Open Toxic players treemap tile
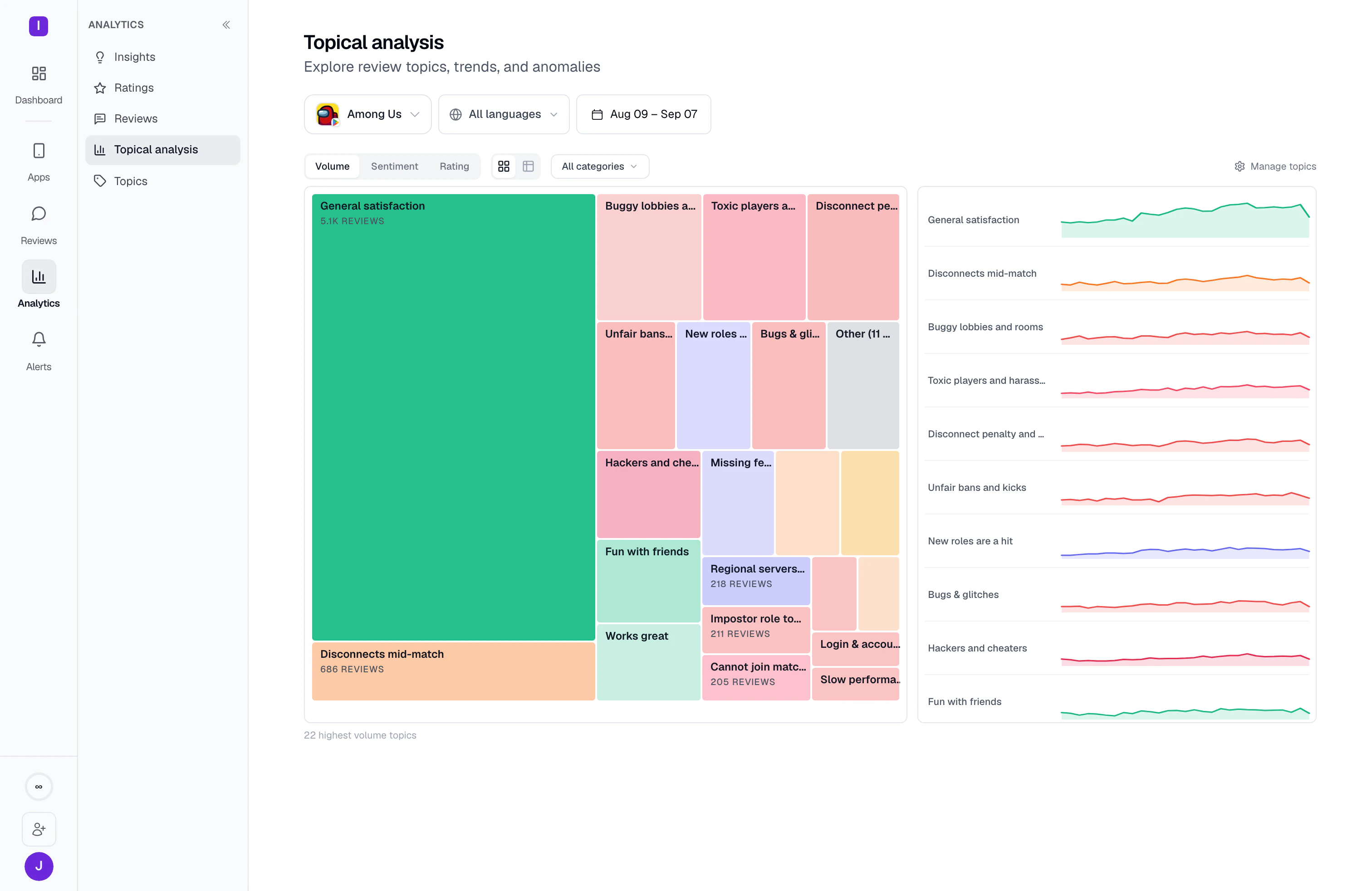Screen dimensions: 1372x891 (x=754, y=257)
